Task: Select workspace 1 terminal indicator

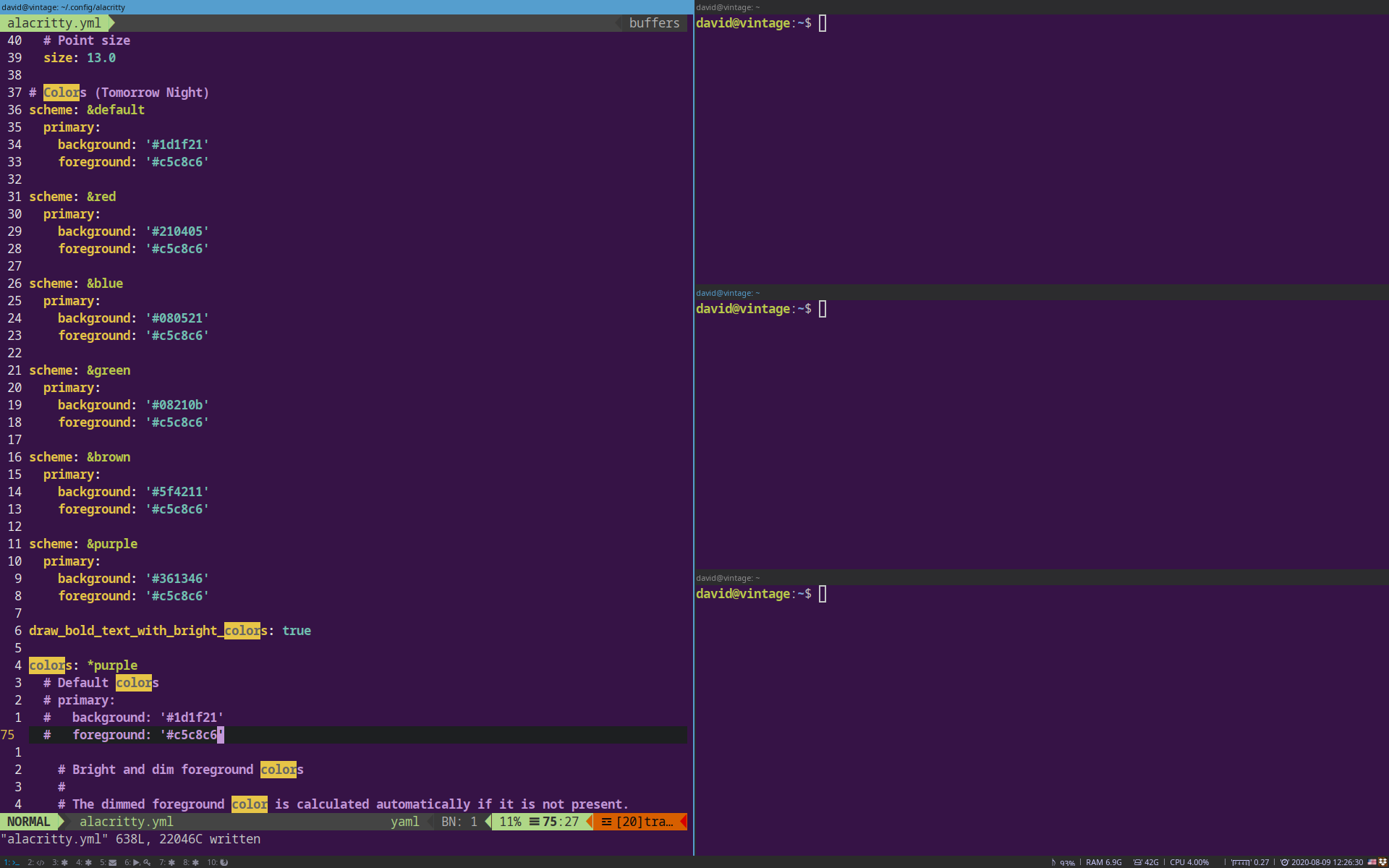Action: point(12,862)
